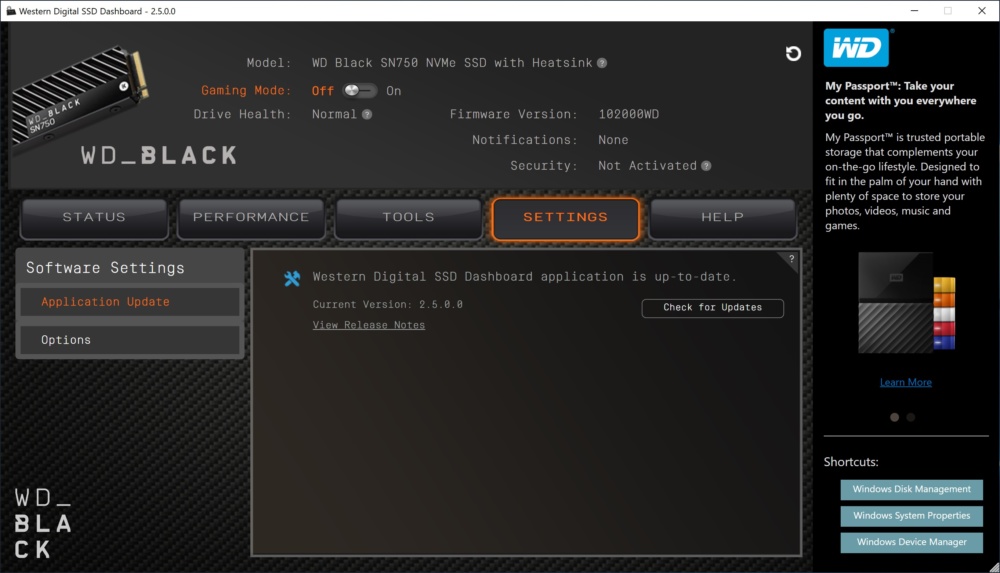Toggle the Gaming Mode switch
The image size is (1000, 573).
tap(360, 91)
